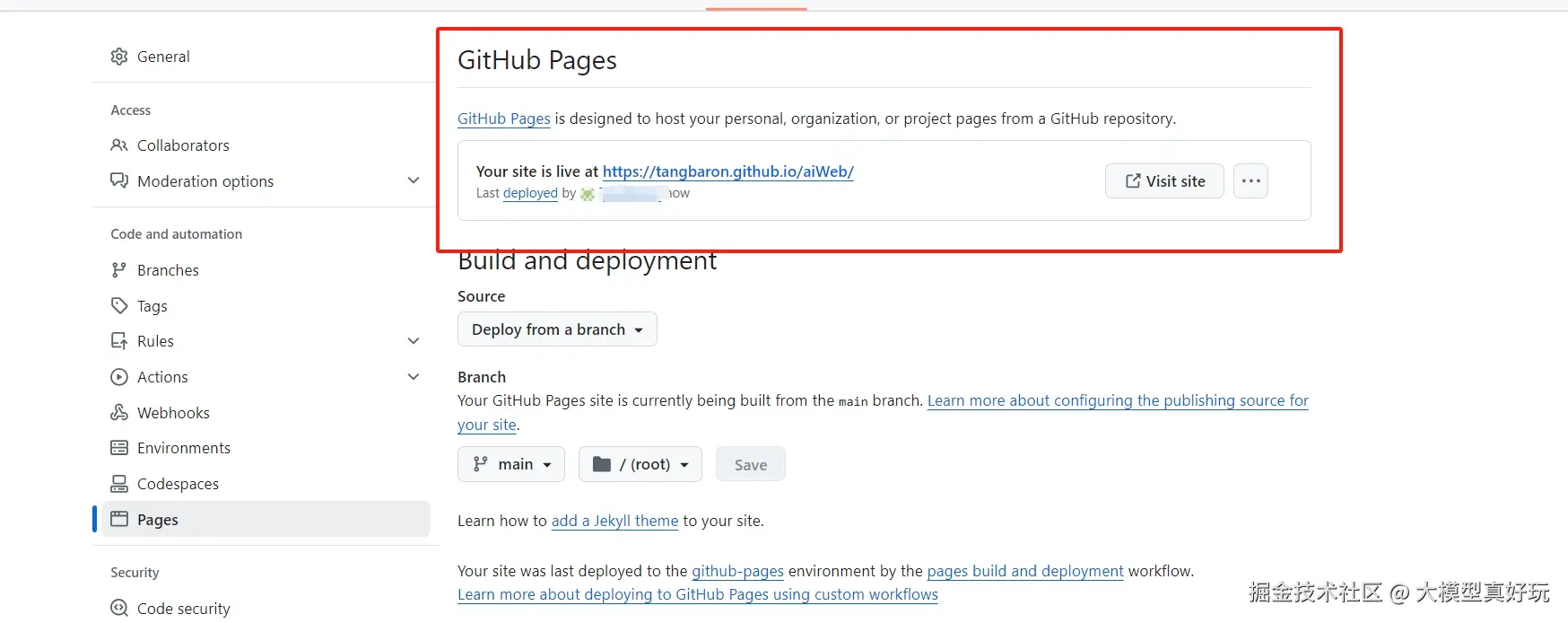The image size is (1568, 623).
Task: Click the General gear icon
Action: (118, 57)
